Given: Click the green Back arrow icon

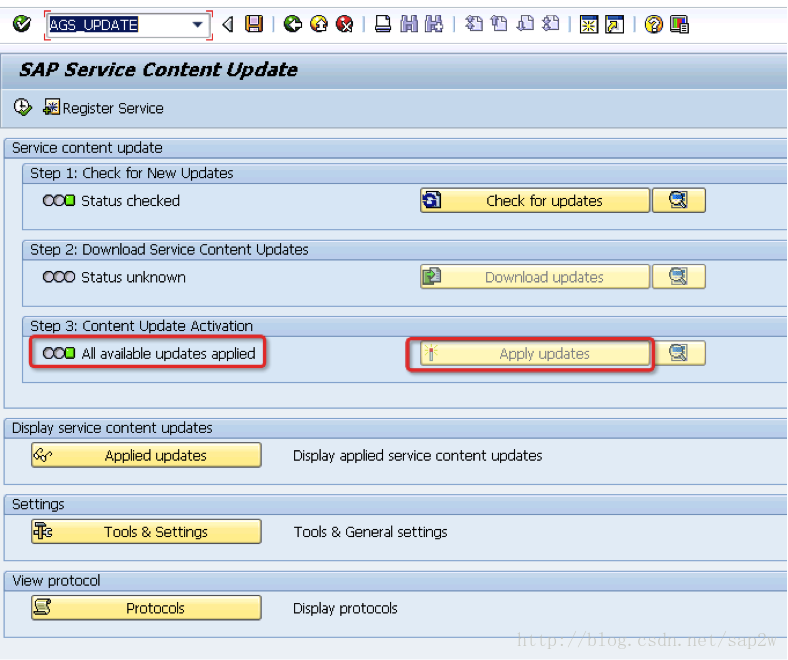Looking at the screenshot, I should click(292, 24).
